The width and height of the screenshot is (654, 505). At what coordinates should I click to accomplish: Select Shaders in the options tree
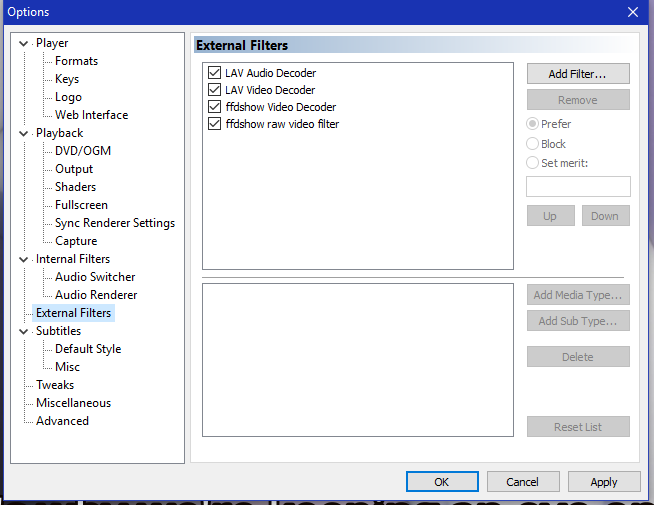75,187
